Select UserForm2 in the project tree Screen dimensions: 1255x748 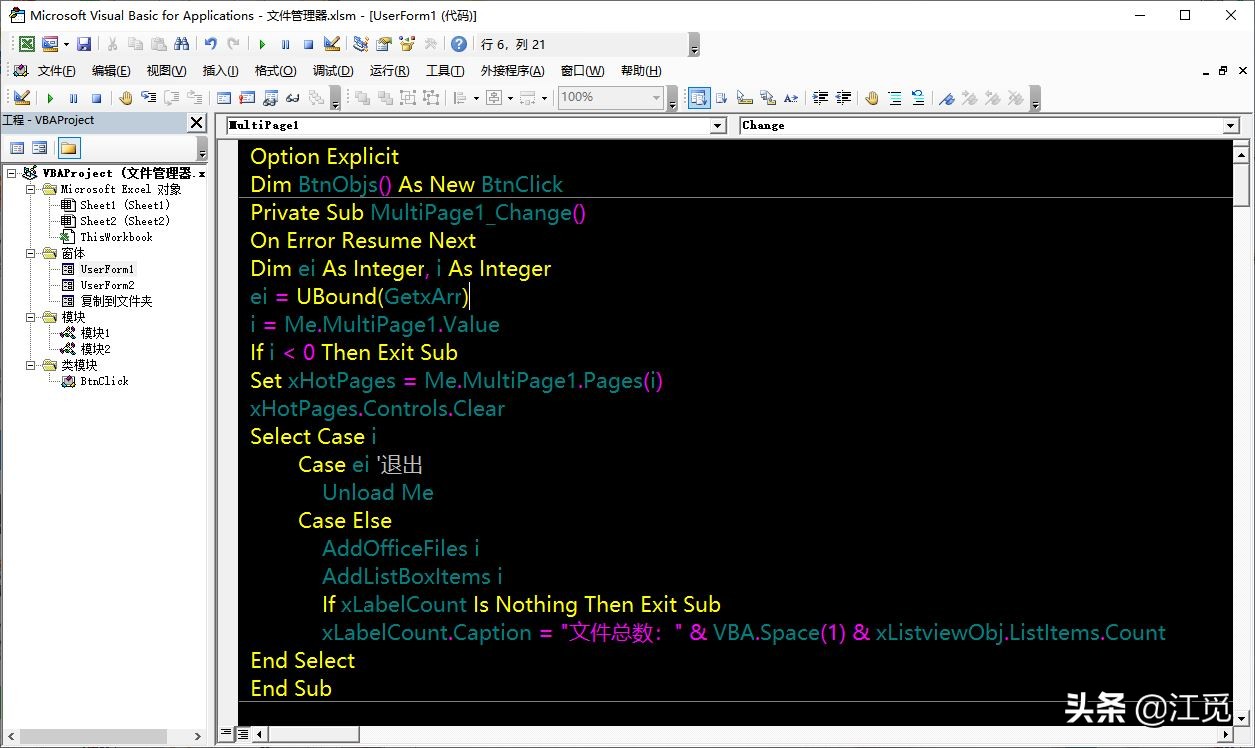[107, 285]
